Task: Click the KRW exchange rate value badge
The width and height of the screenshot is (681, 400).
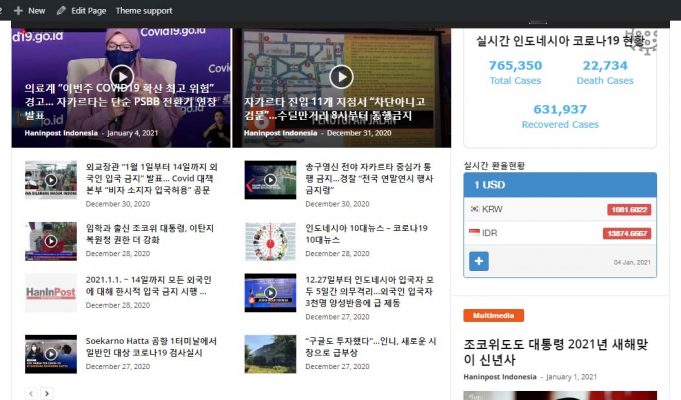Action: [628, 210]
